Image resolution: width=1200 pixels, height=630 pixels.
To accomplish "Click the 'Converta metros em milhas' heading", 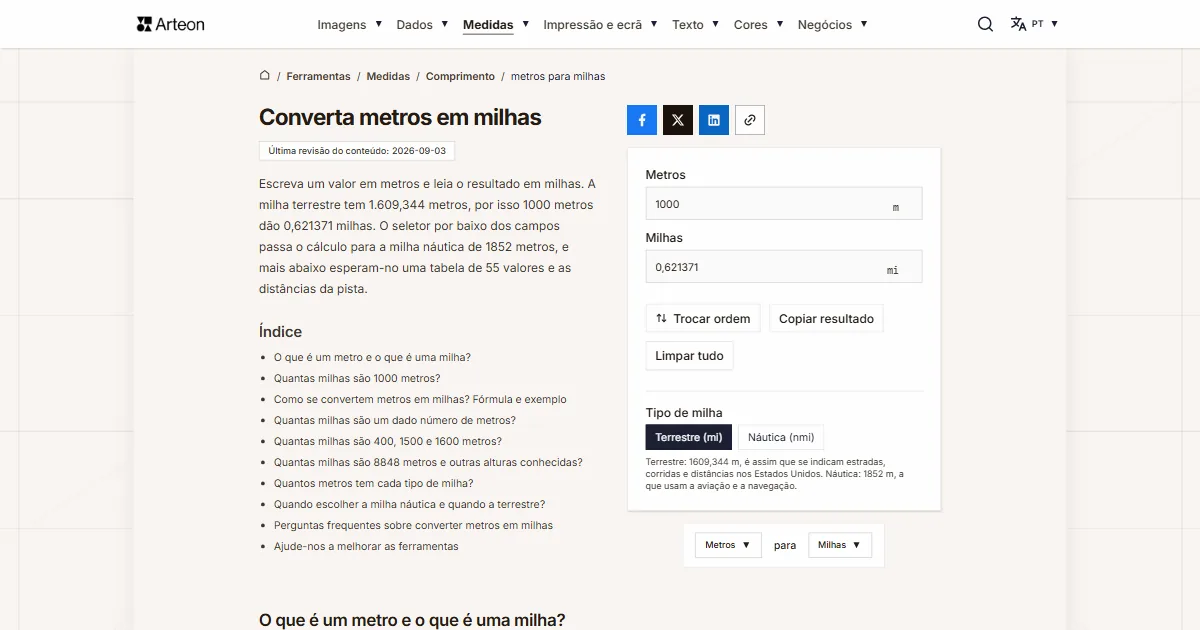I will pyautogui.click(x=400, y=117).
